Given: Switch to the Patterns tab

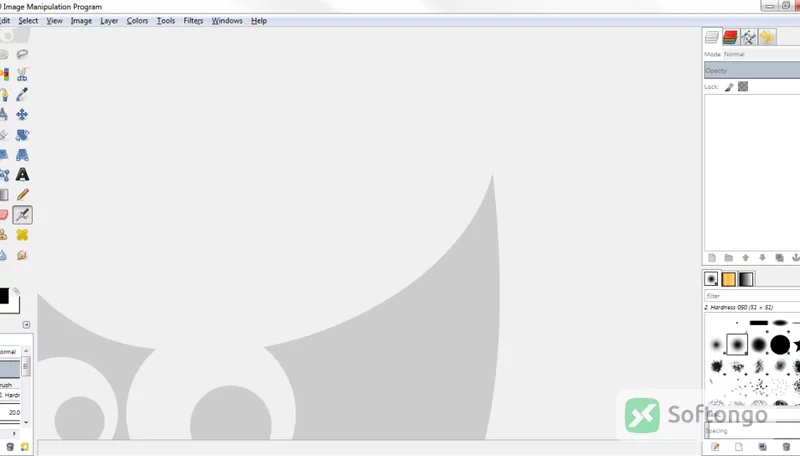Looking at the screenshot, I should click(729, 279).
